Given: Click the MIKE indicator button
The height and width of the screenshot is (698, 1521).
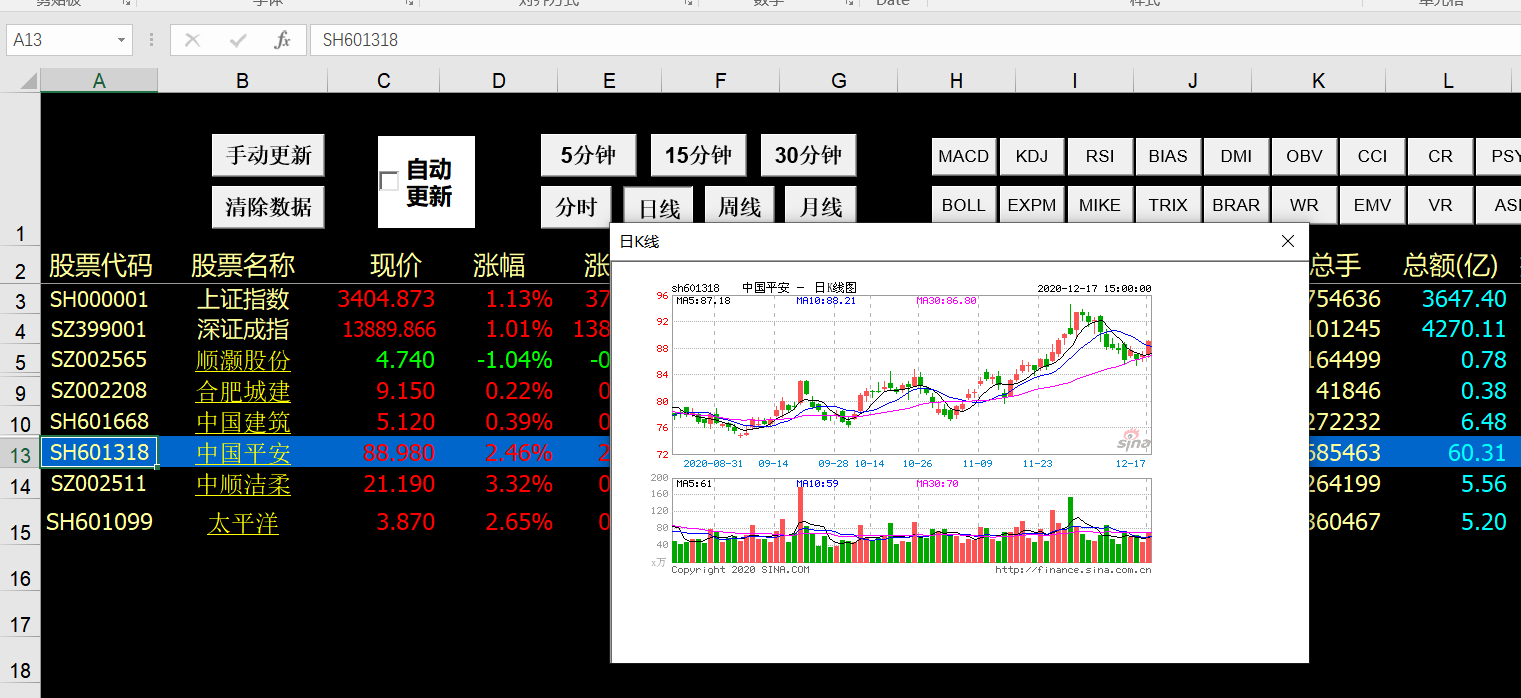Looking at the screenshot, I should pyautogui.click(x=1100, y=205).
